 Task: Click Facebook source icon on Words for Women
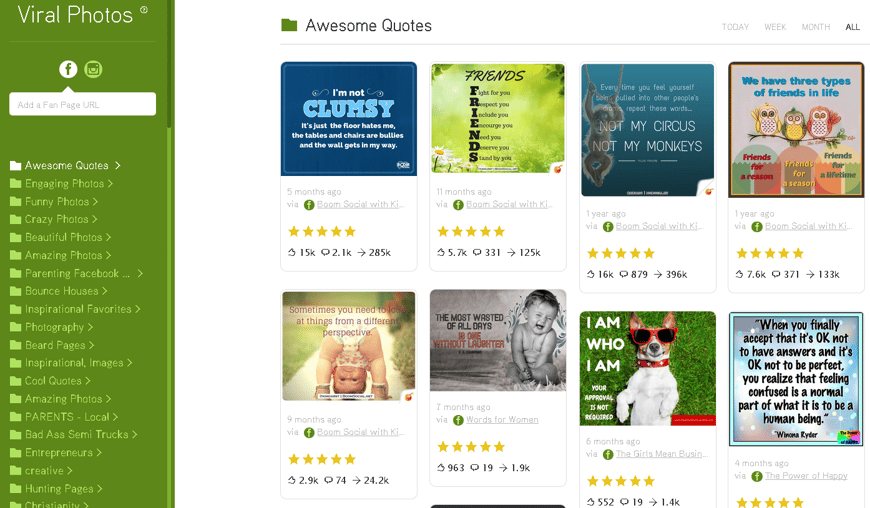coord(458,420)
